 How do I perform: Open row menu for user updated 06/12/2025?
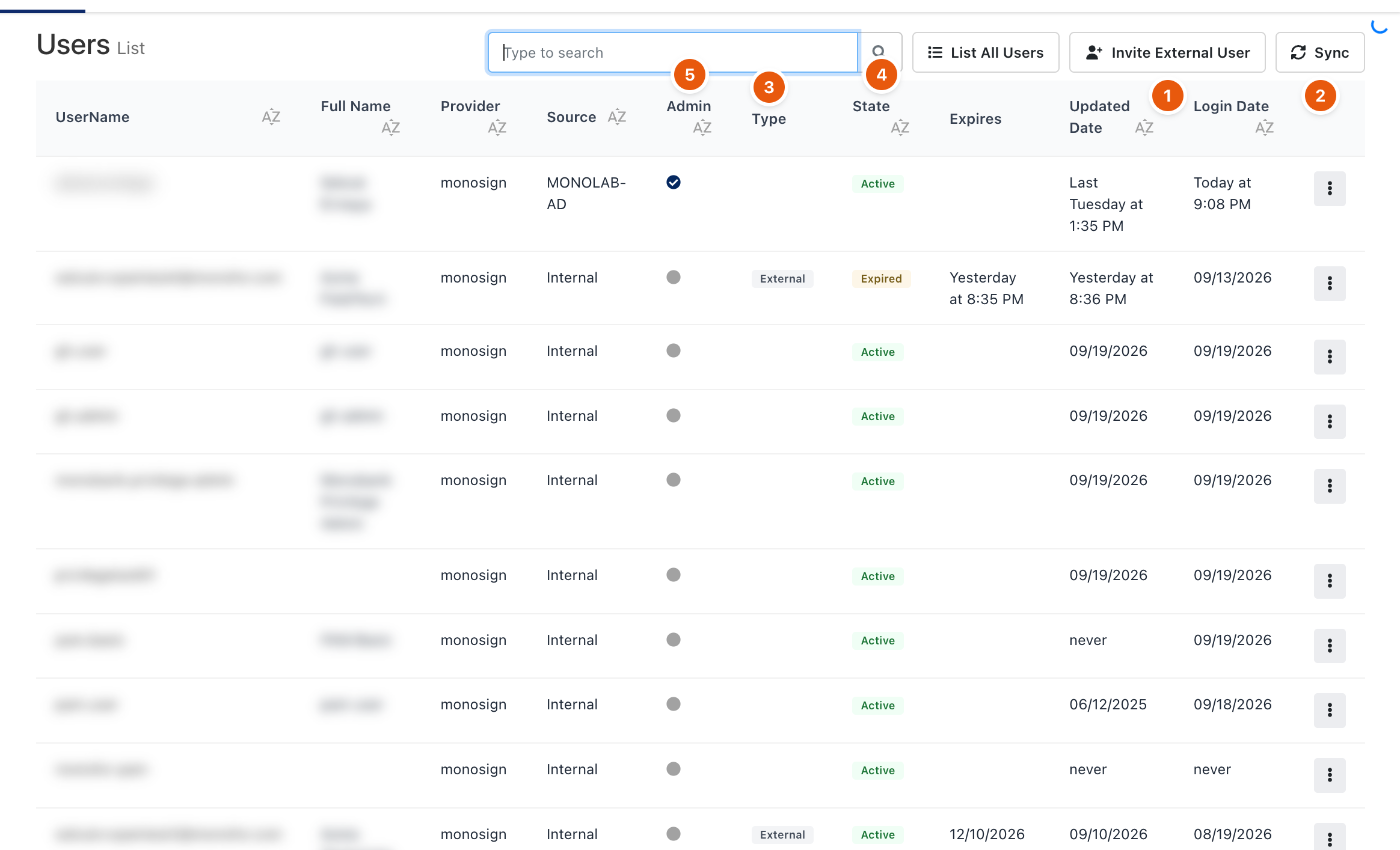point(1330,710)
